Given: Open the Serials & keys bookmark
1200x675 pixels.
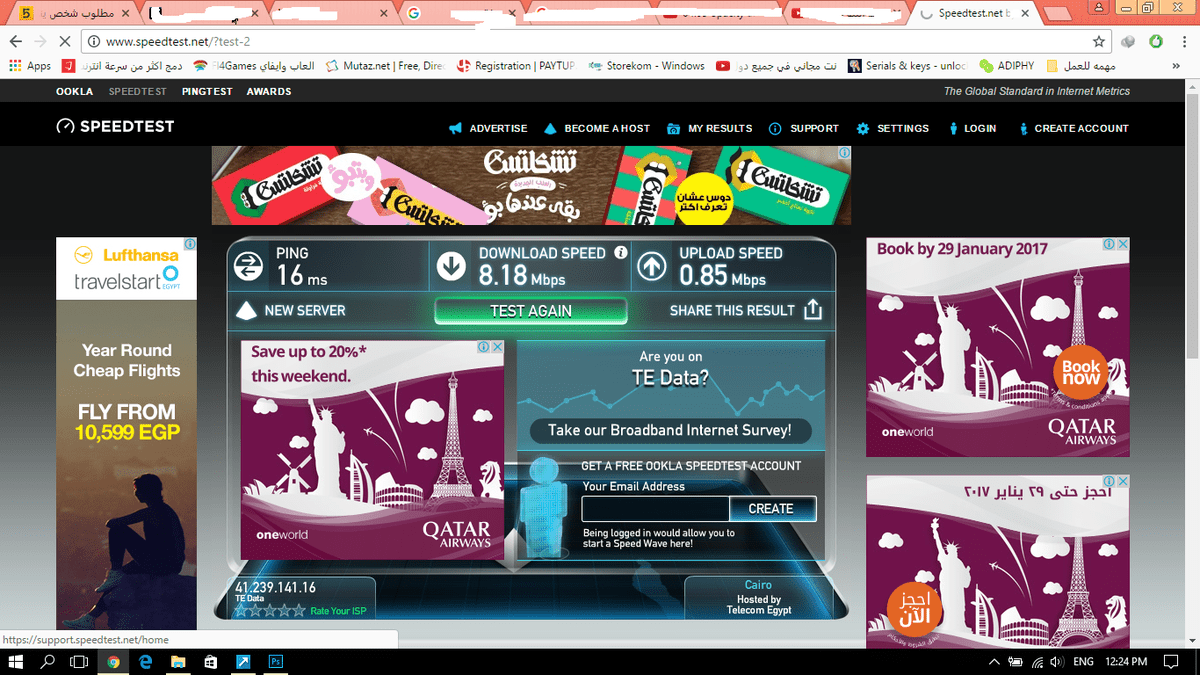Looking at the screenshot, I should click(x=907, y=66).
